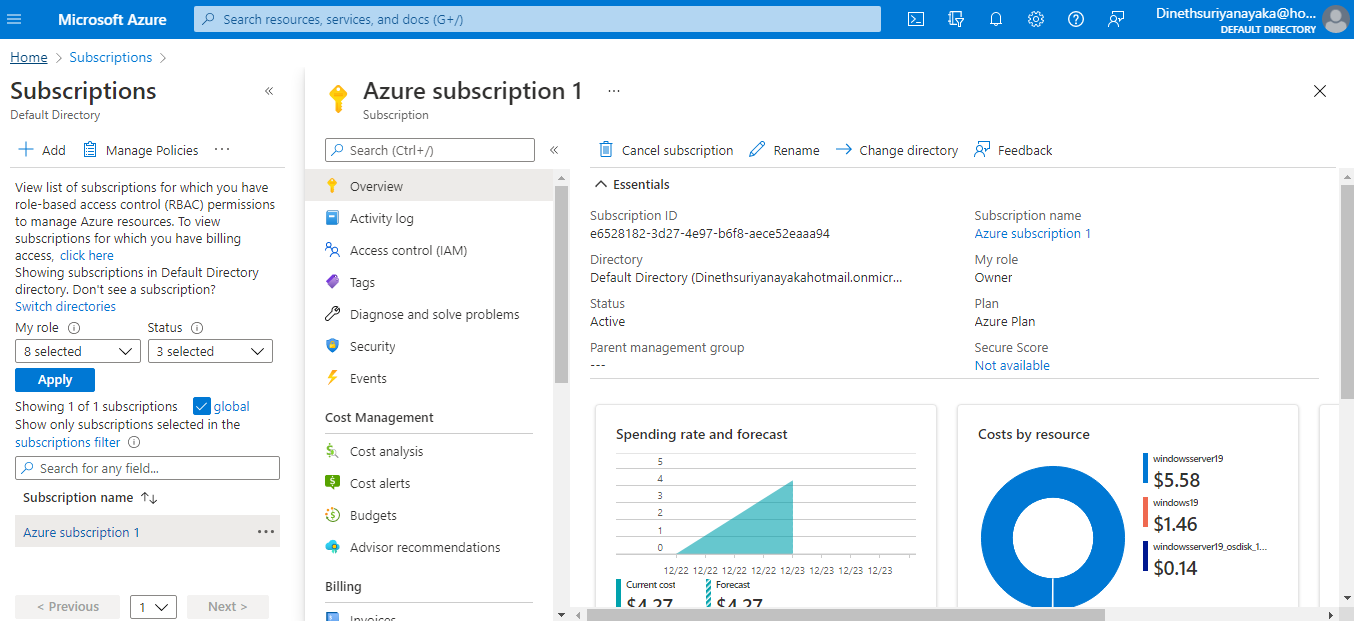Collapse the Subscriptions list panel

coord(268,91)
